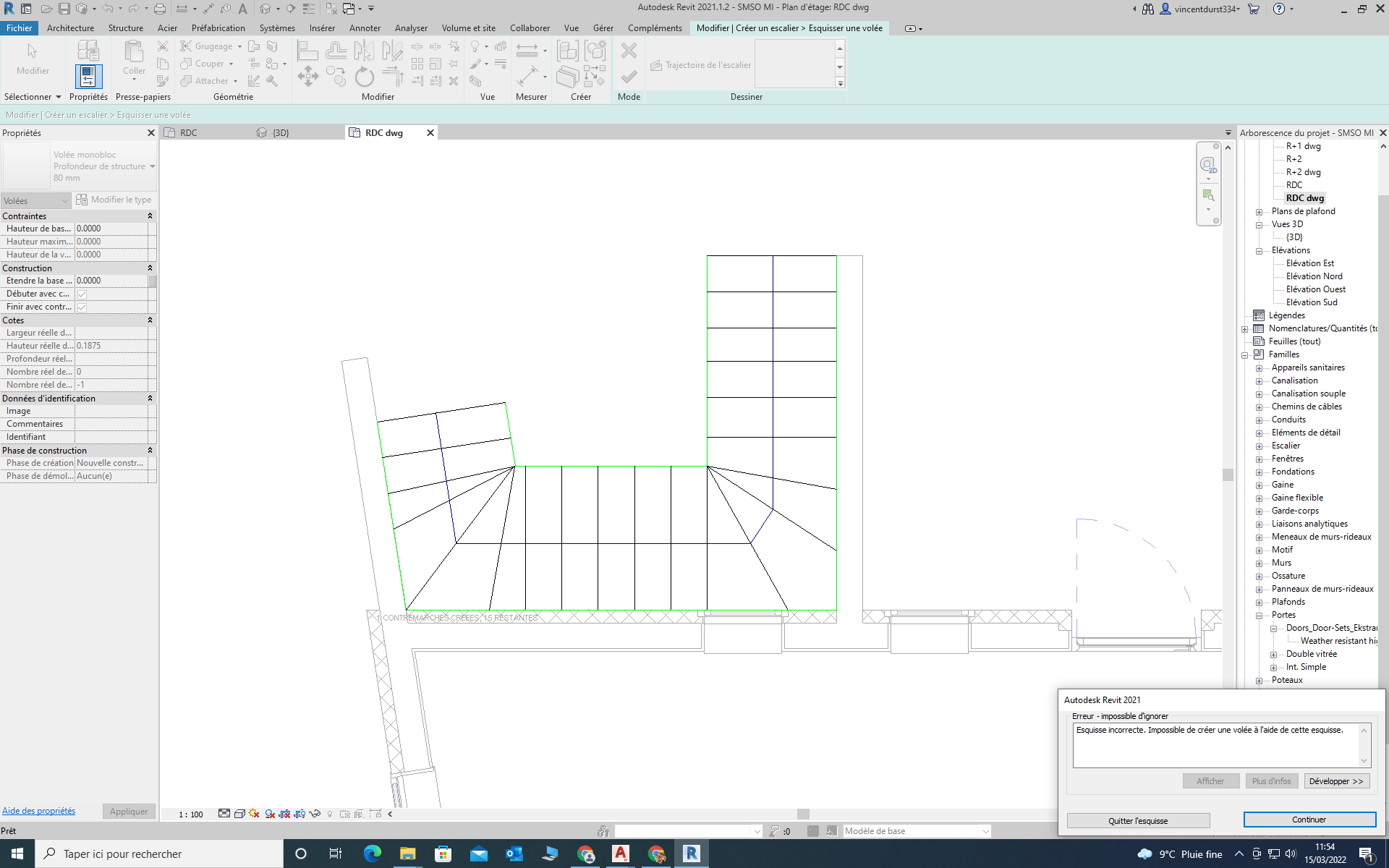
Task: Open Revit from the Windows taskbar
Action: coord(692,854)
